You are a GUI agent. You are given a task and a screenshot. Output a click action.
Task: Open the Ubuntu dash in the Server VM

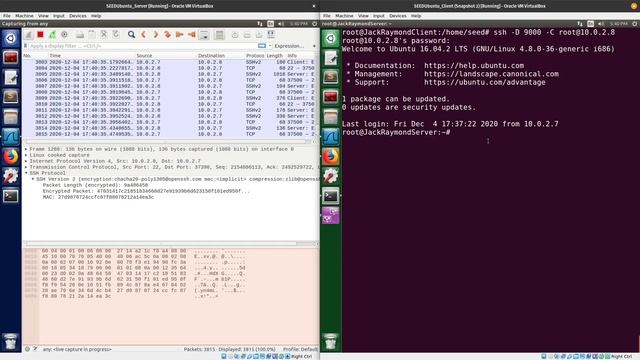tap(11, 38)
